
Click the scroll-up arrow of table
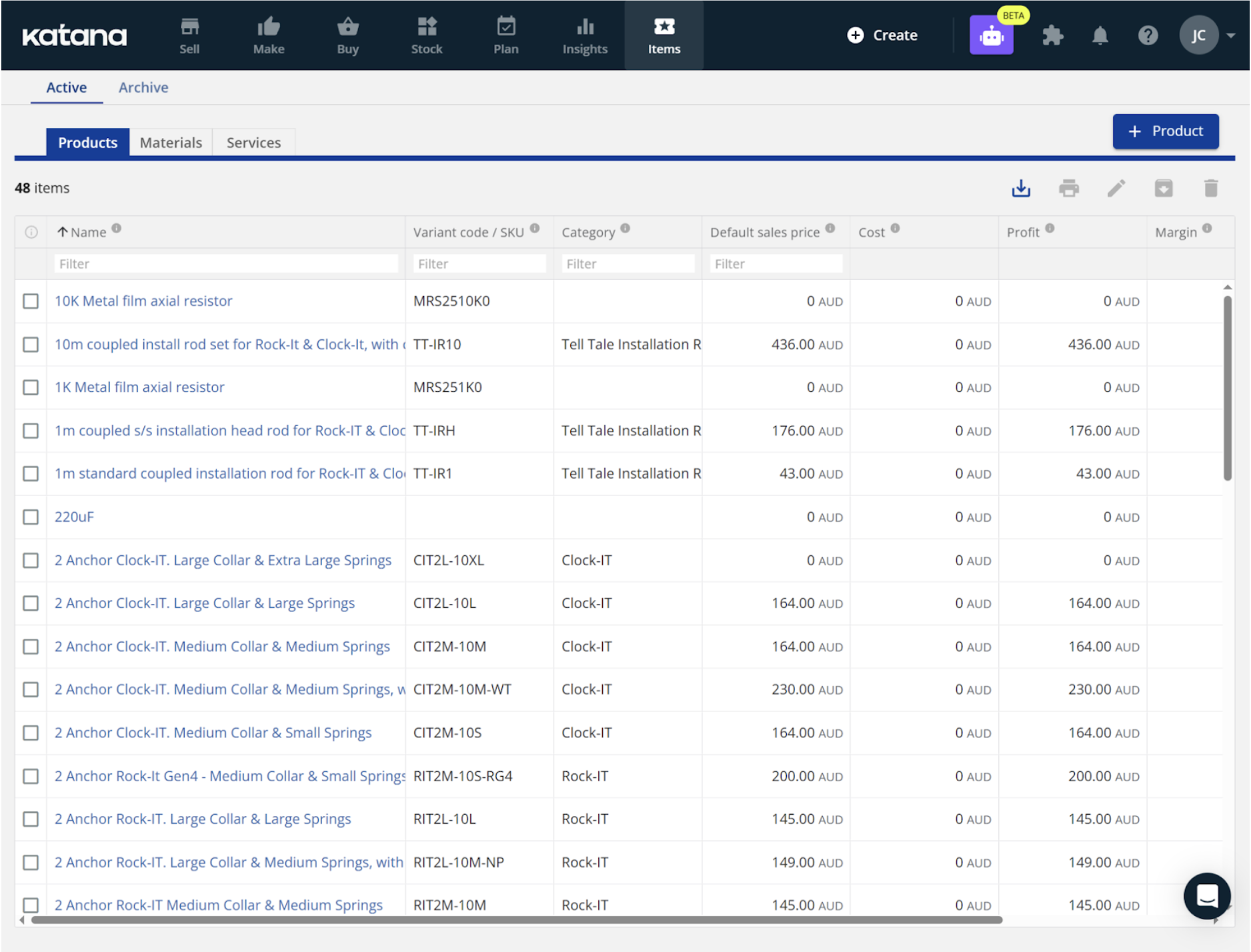coord(1227,287)
